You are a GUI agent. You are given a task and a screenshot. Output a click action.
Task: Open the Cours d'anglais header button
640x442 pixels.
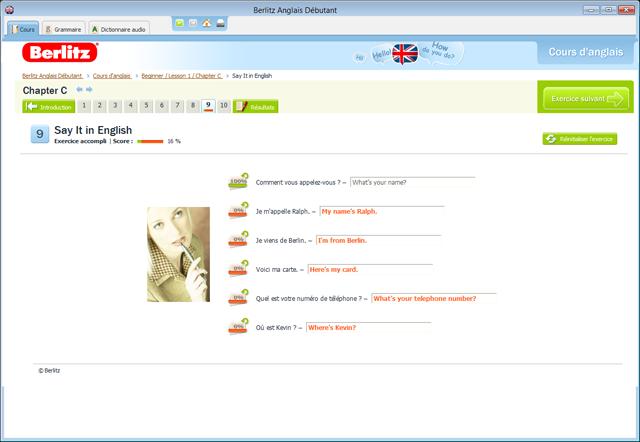[x=585, y=52]
